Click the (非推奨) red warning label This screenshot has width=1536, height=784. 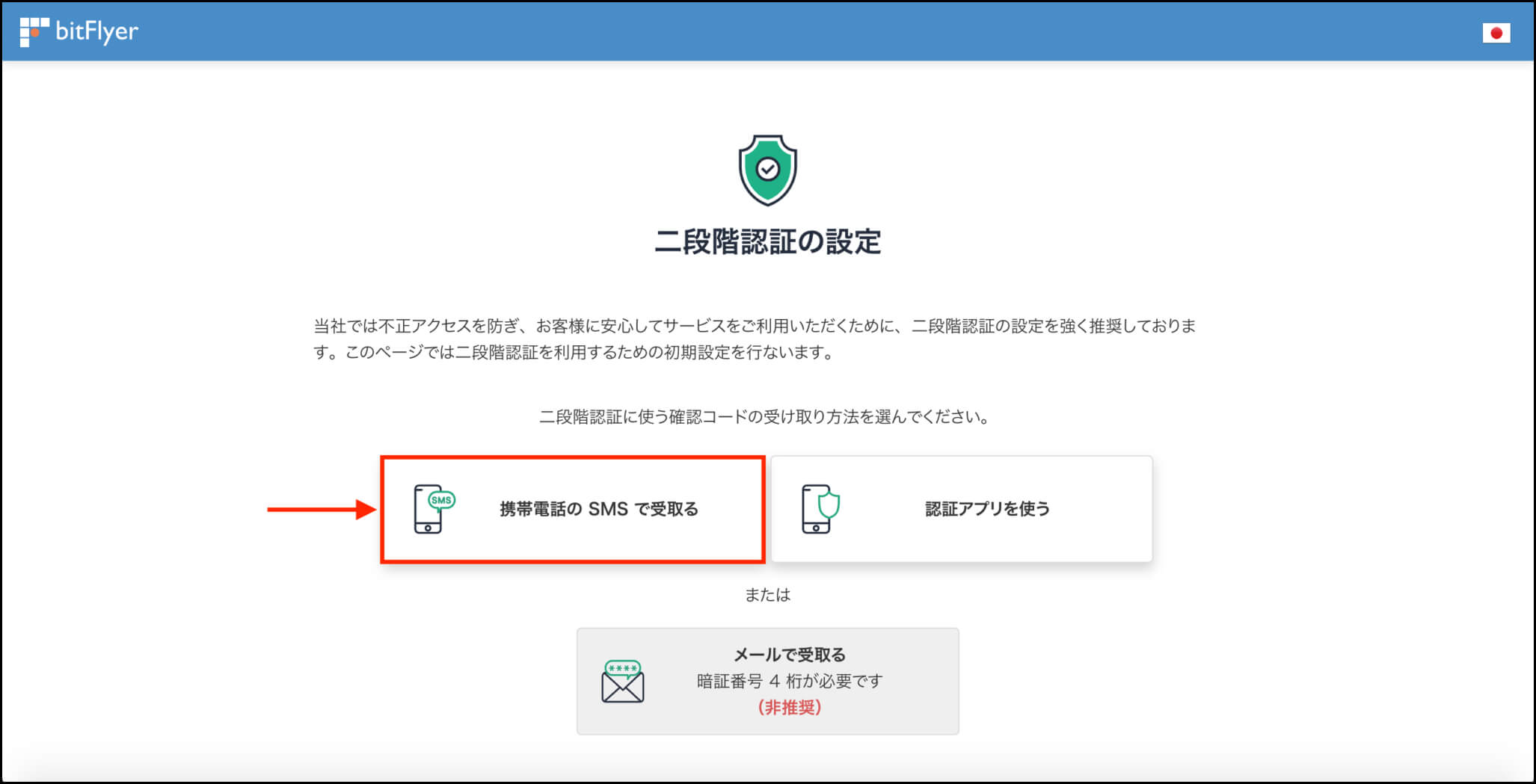click(x=790, y=707)
